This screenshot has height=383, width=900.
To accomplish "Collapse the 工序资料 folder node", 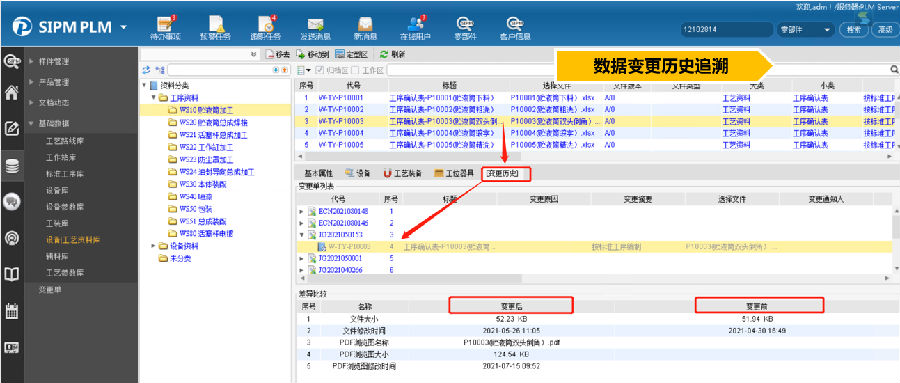I will click(154, 98).
